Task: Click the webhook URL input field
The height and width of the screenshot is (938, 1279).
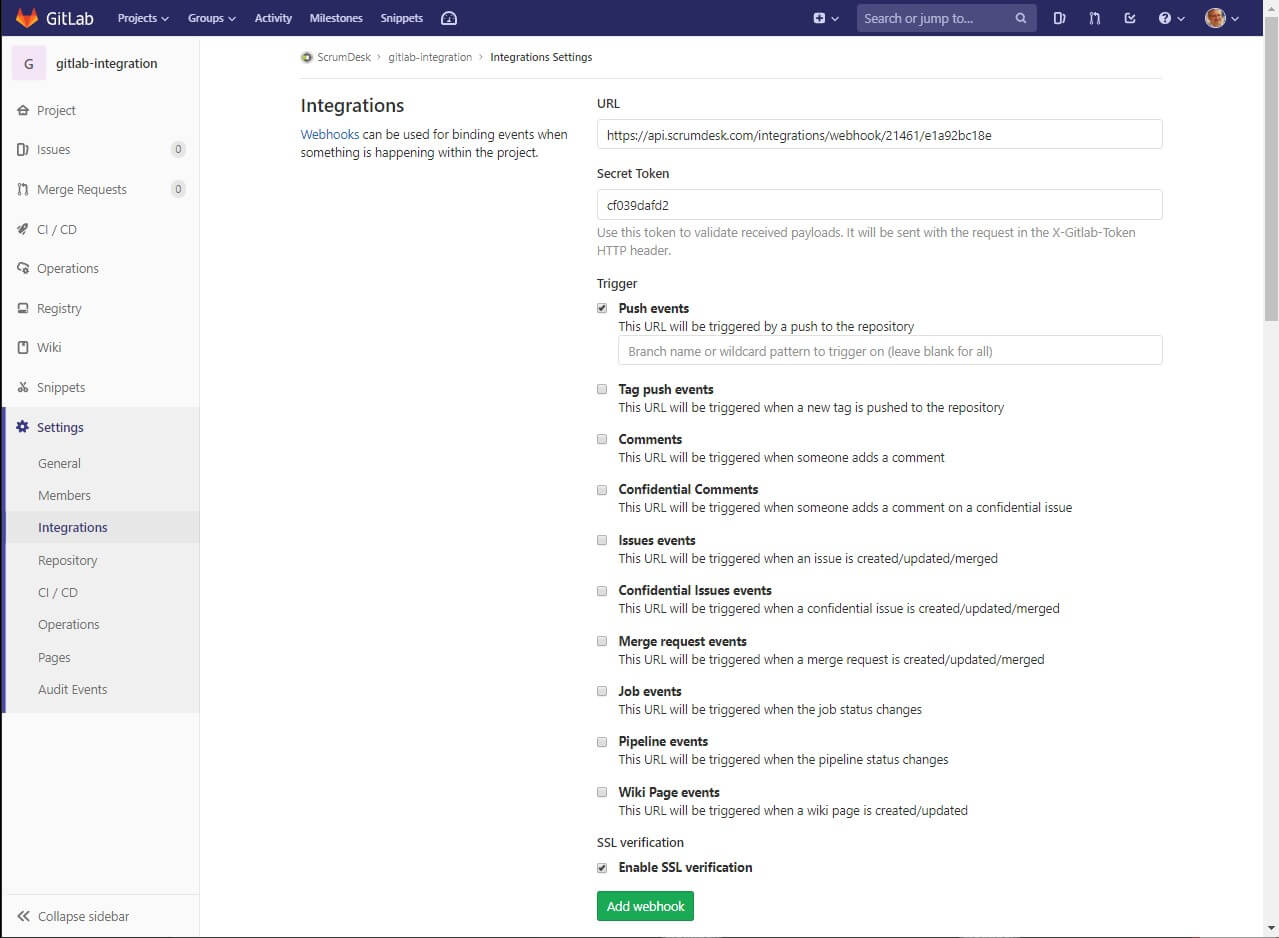Action: coord(879,134)
